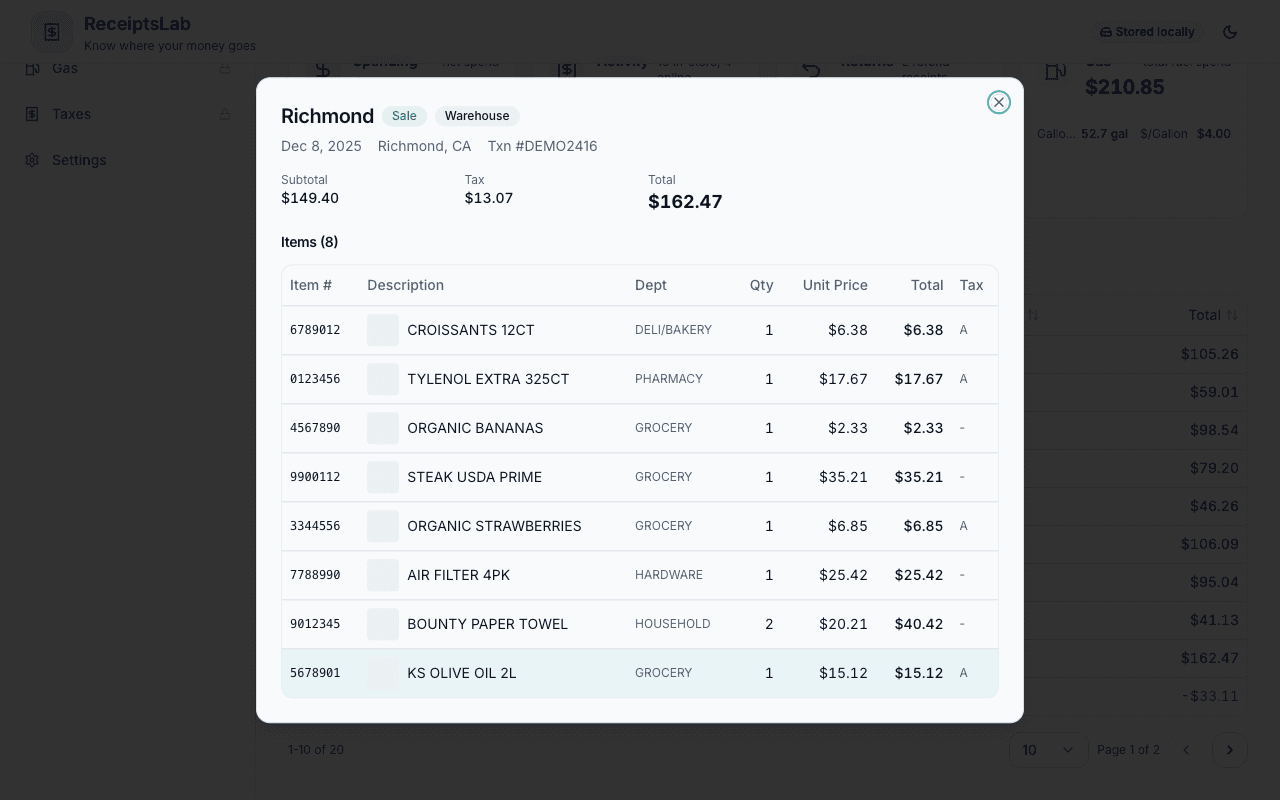Click the Warehouse badge on the receipt header
1280x800 pixels.
point(477,116)
